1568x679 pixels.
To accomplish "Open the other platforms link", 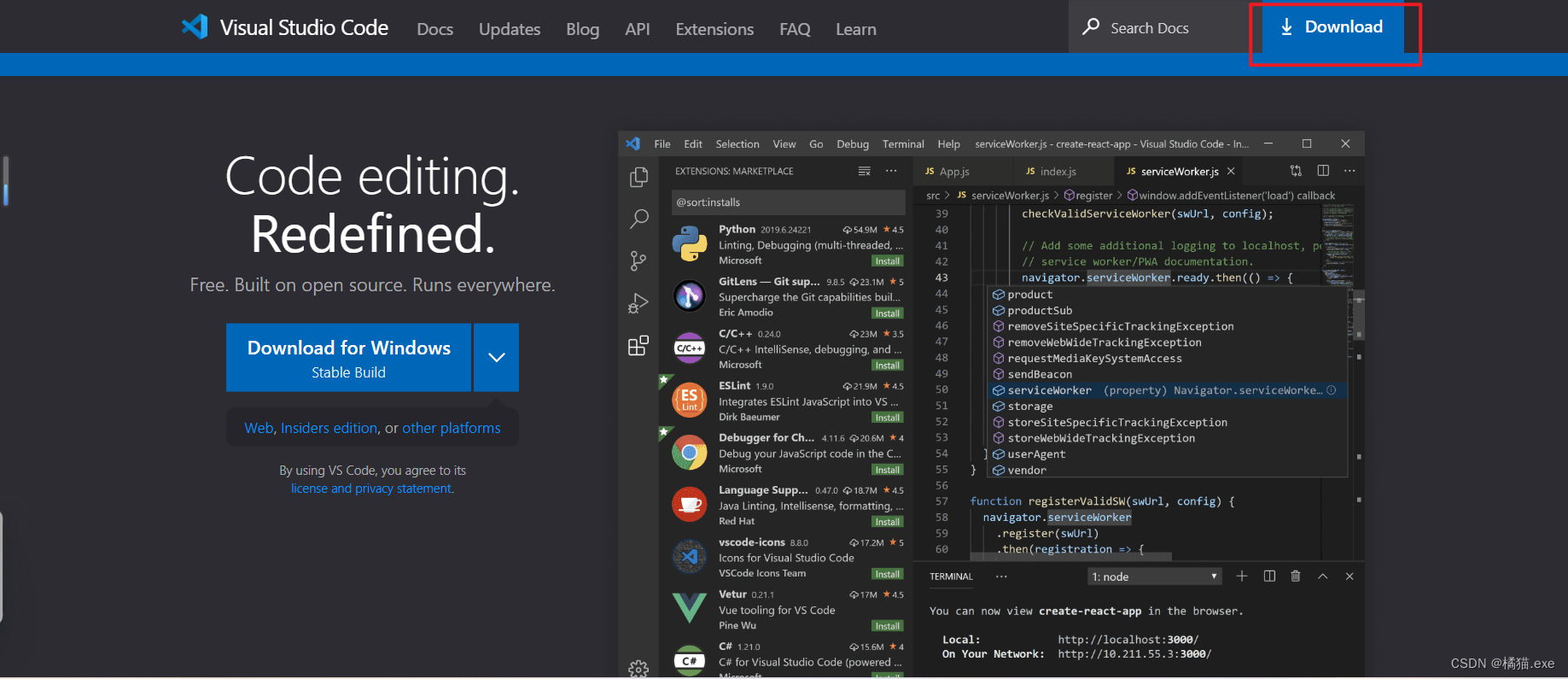I will [x=452, y=428].
